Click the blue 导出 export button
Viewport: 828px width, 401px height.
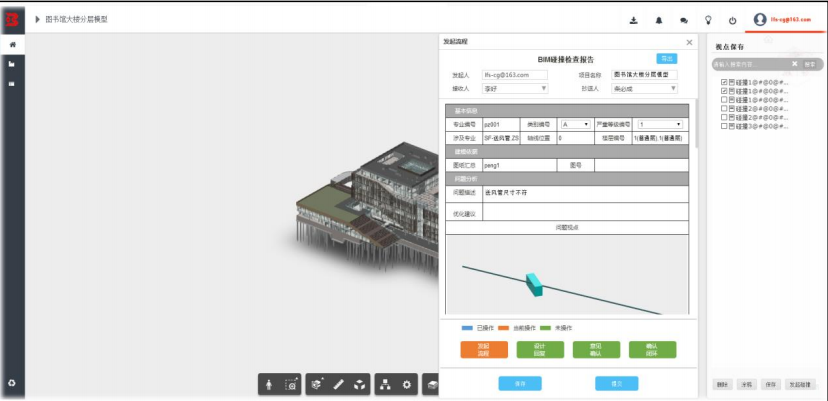tap(666, 59)
